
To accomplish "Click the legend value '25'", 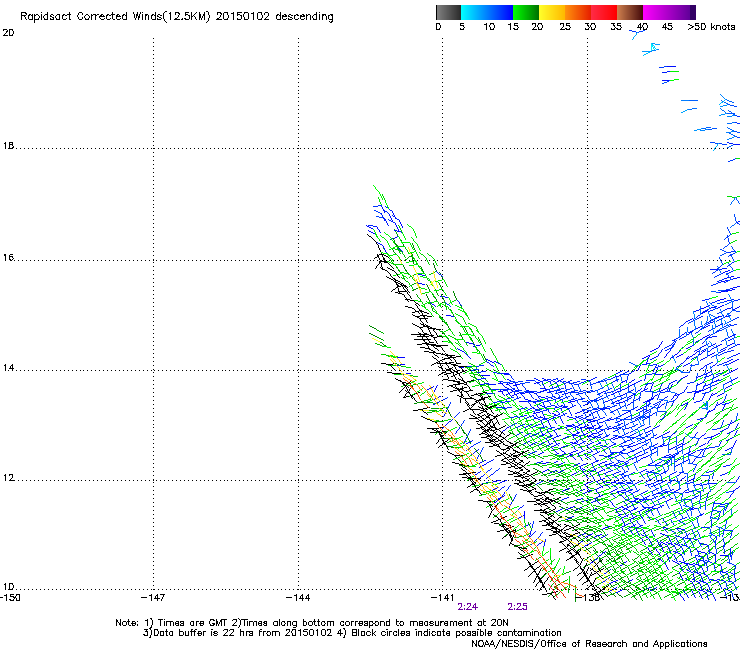I will (565, 27).
